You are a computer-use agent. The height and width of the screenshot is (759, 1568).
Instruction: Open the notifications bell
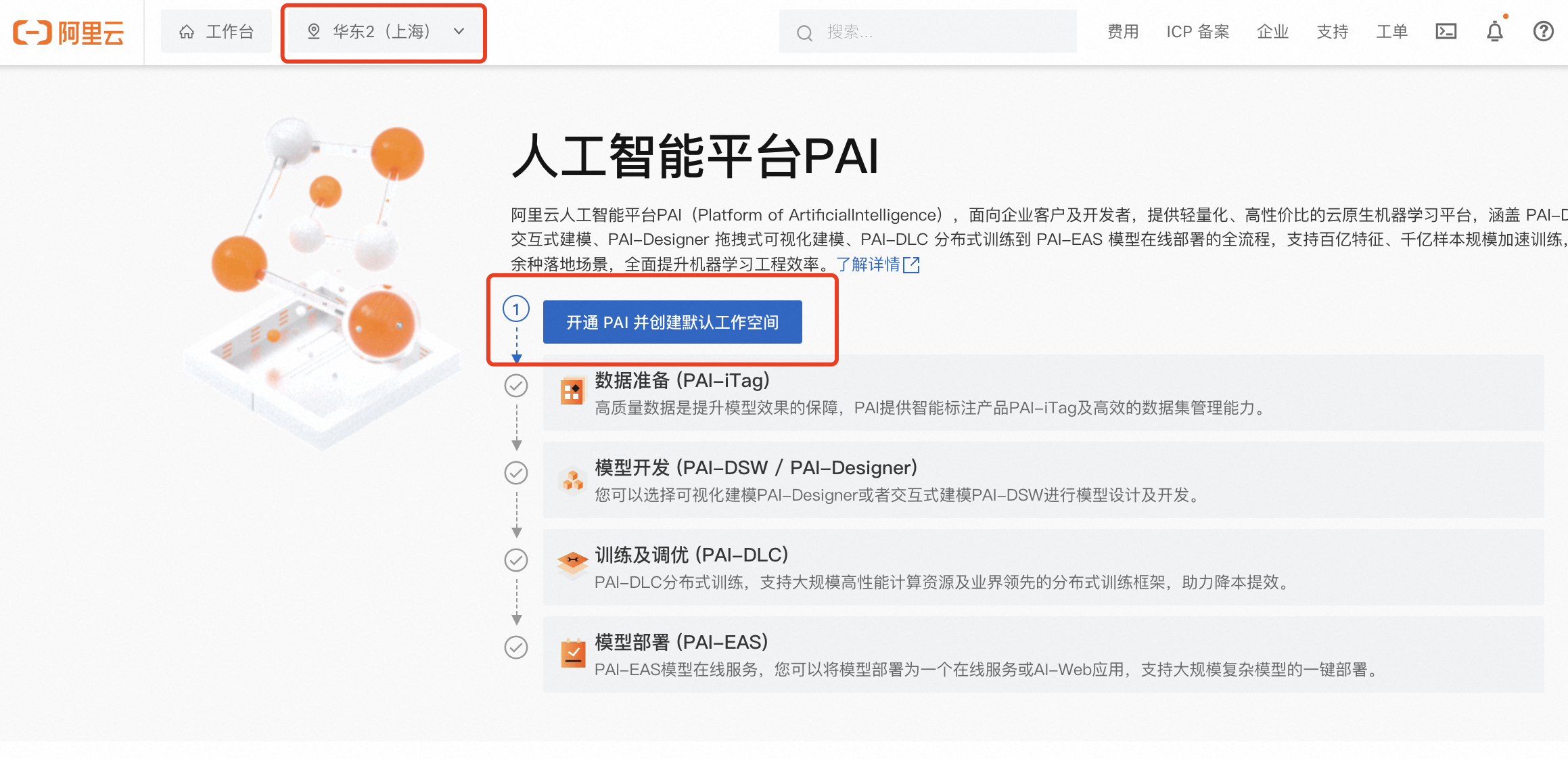[1495, 31]
